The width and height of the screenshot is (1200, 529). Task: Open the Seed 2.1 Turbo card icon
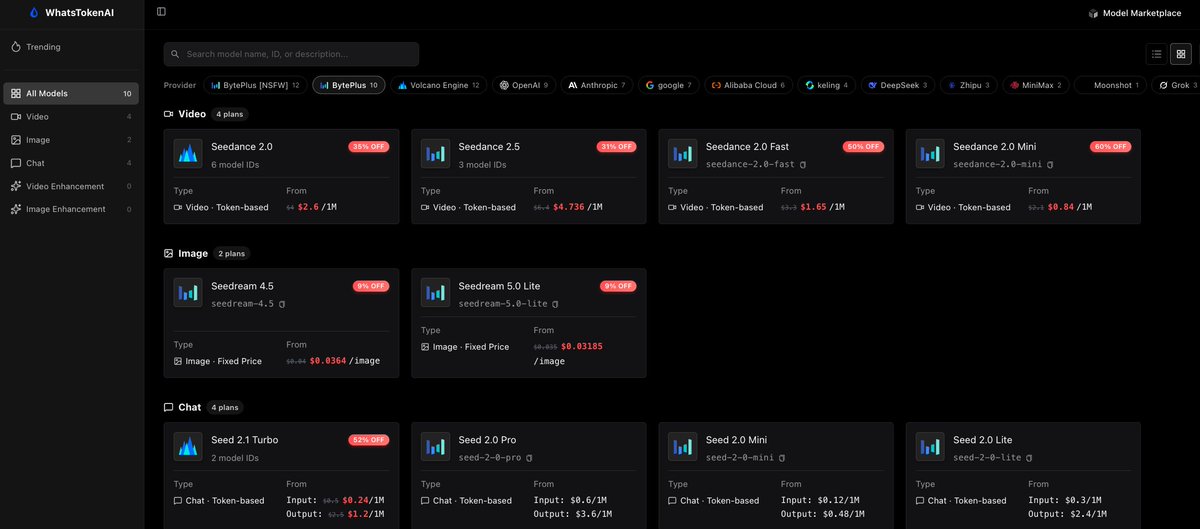tap(188, 446)
